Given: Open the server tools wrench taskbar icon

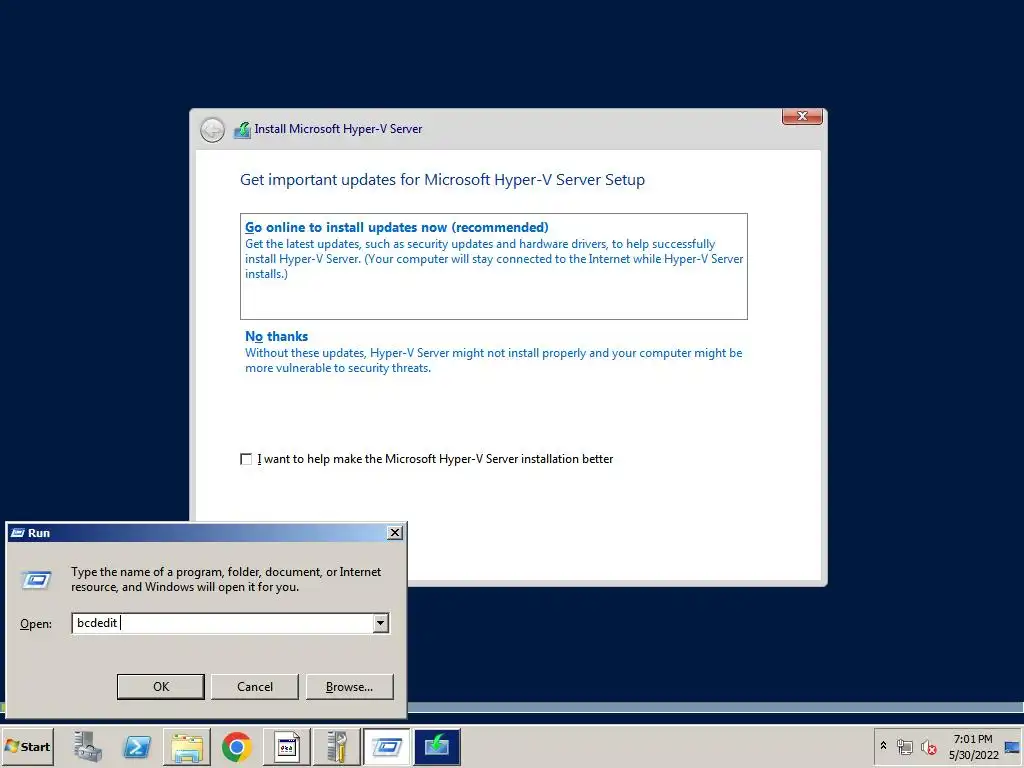Looking at the screenshot, I should pyautogui.click(x=336, y=746).
